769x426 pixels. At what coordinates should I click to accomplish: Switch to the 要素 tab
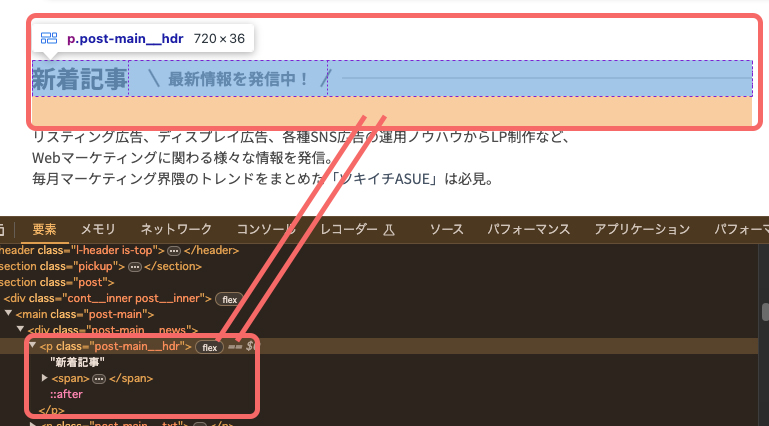pos(44,229)
